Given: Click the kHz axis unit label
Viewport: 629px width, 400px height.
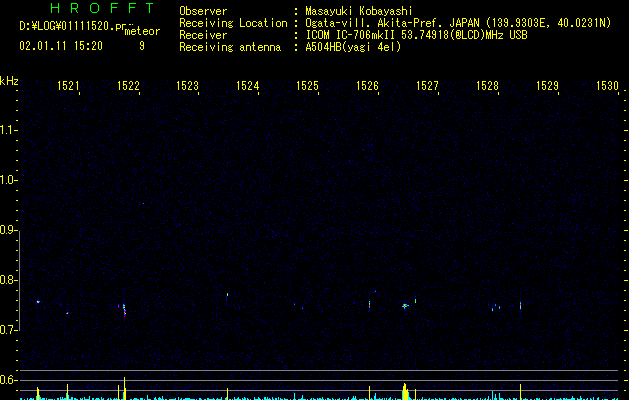Looking at the screenshot, I should coord(9,81).
